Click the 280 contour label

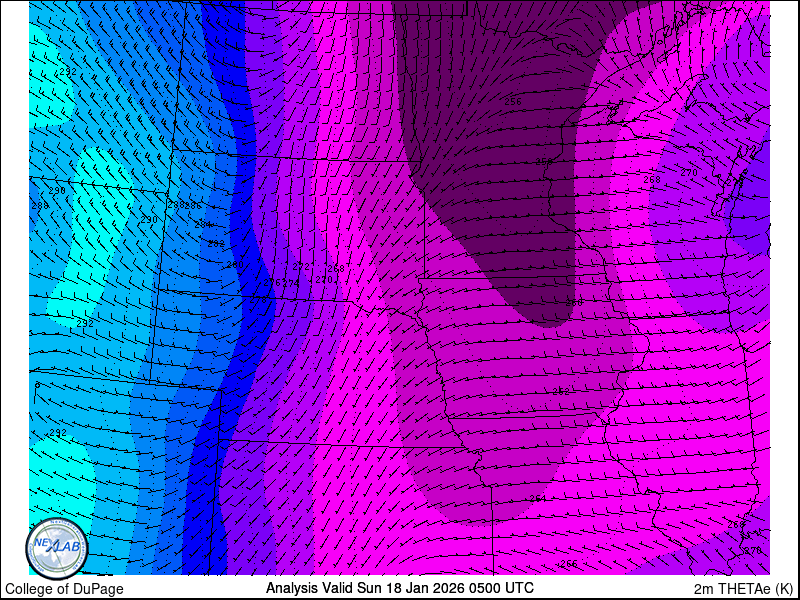235,265
